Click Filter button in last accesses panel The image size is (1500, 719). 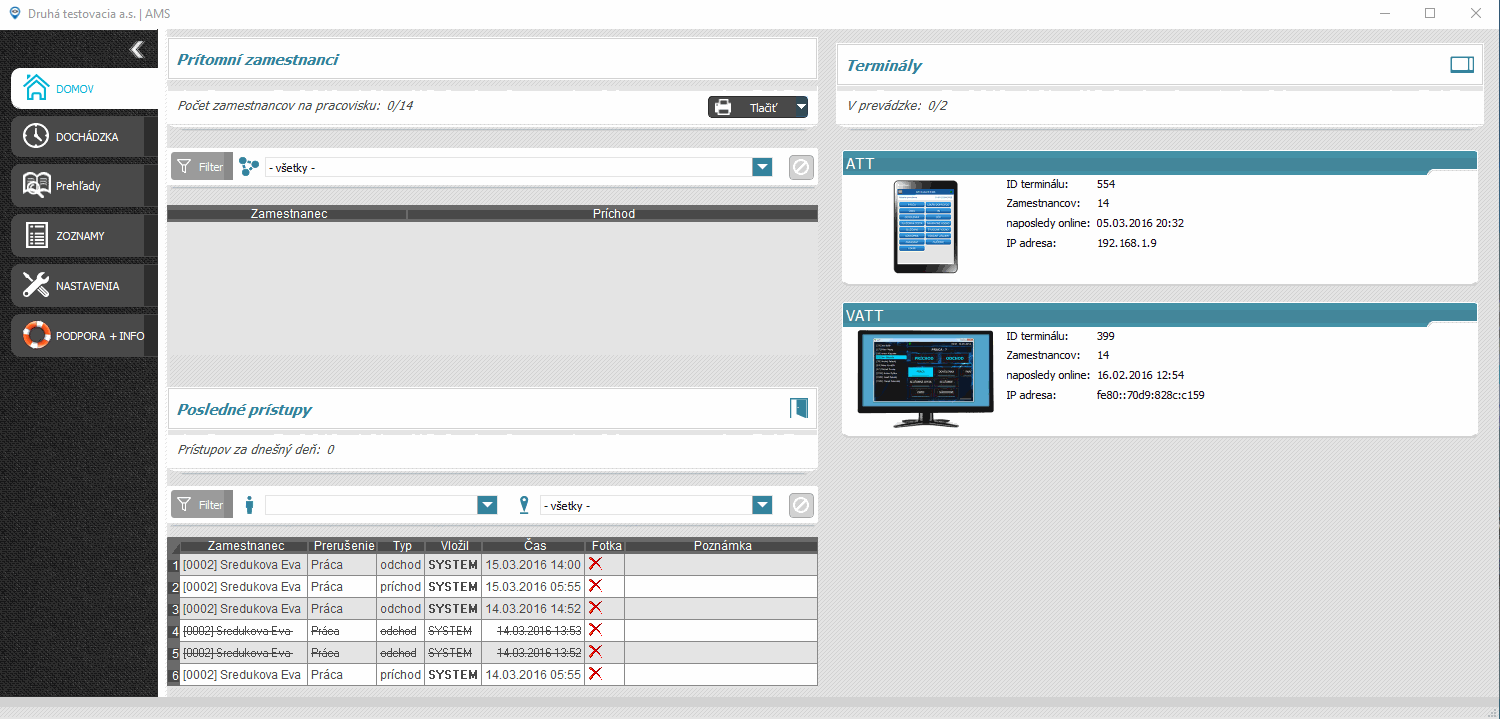(x=202, y=505)
